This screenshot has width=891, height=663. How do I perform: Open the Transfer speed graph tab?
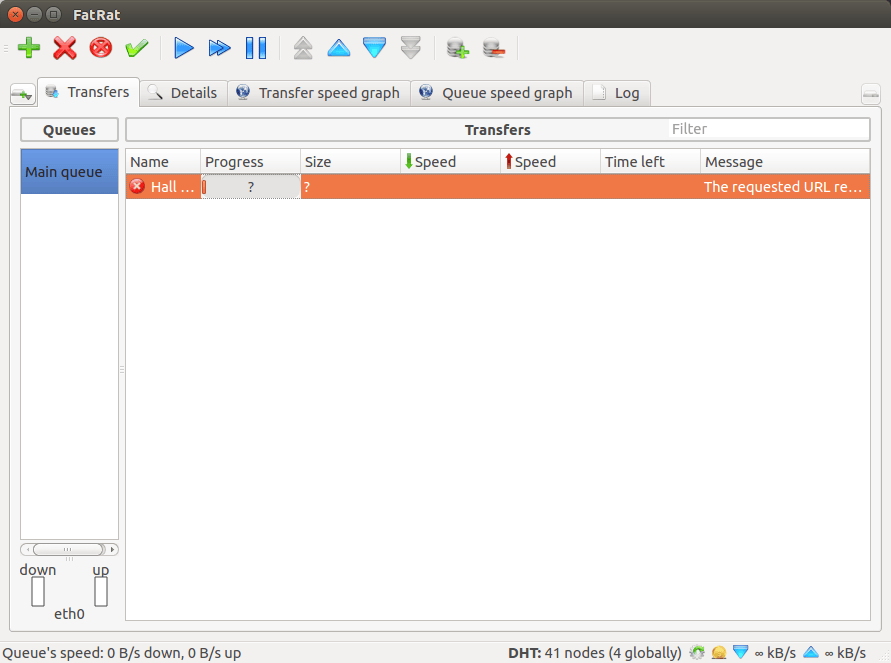pyautogui.click(x=319, y=93)
